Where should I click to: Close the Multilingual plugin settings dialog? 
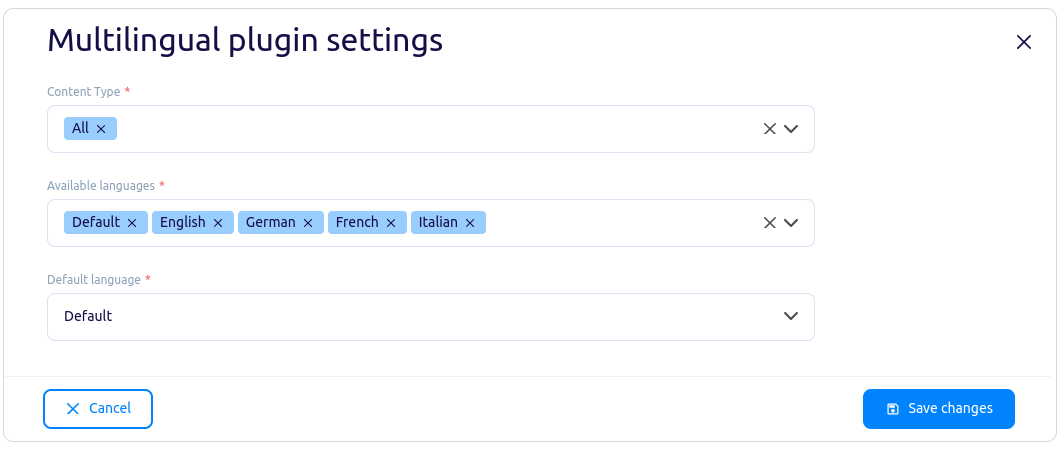coord(1023,42)
